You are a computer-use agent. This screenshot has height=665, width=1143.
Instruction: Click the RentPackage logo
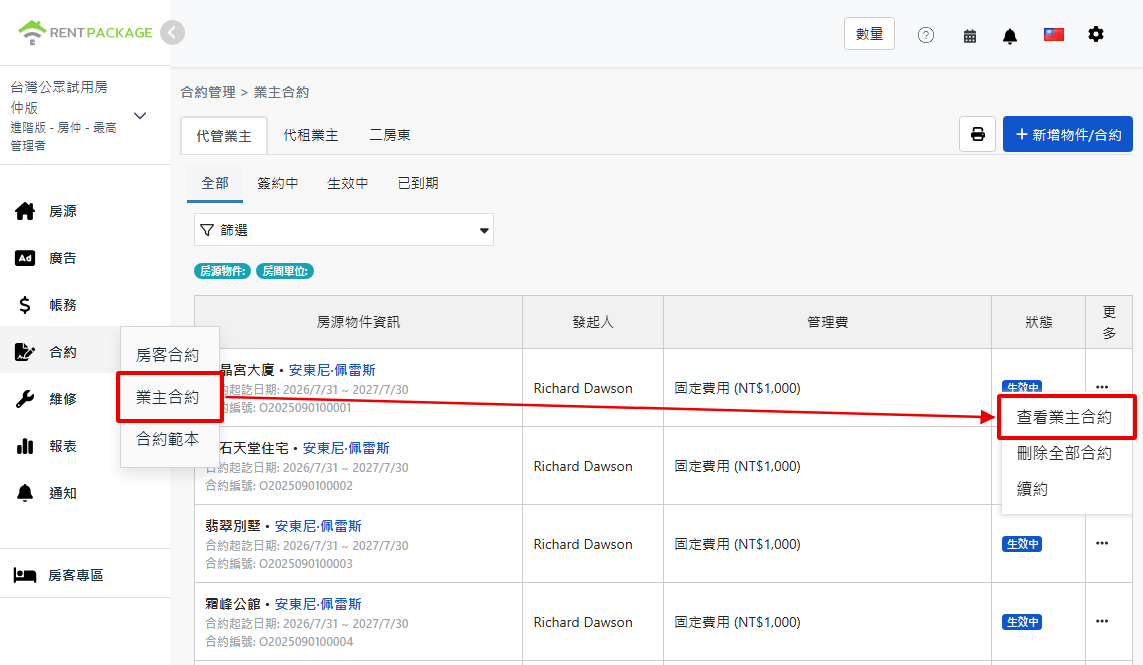tap(85, 32)
